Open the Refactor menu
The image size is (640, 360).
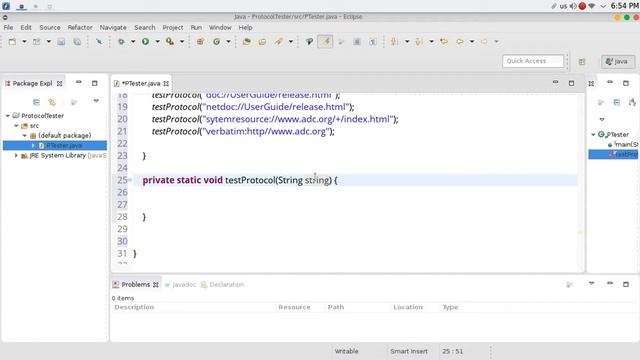pos(80,27)
